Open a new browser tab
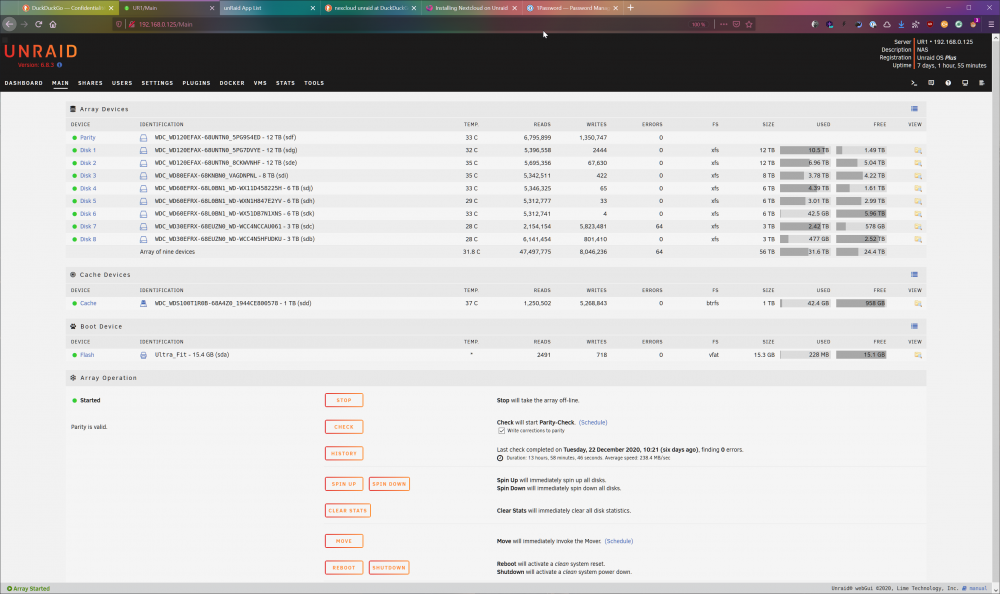Screen dimensions: 1000x594 [x=631, y=8]
